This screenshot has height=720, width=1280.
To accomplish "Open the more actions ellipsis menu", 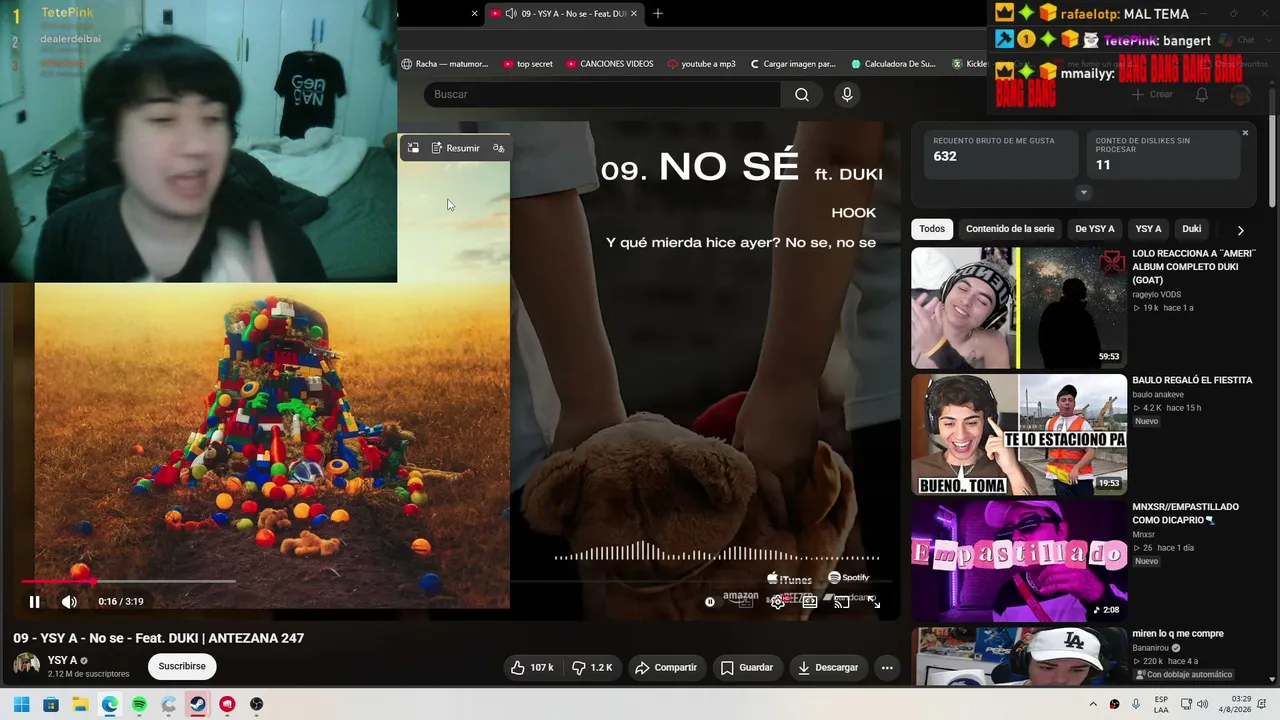I will (x=886, y=667).
